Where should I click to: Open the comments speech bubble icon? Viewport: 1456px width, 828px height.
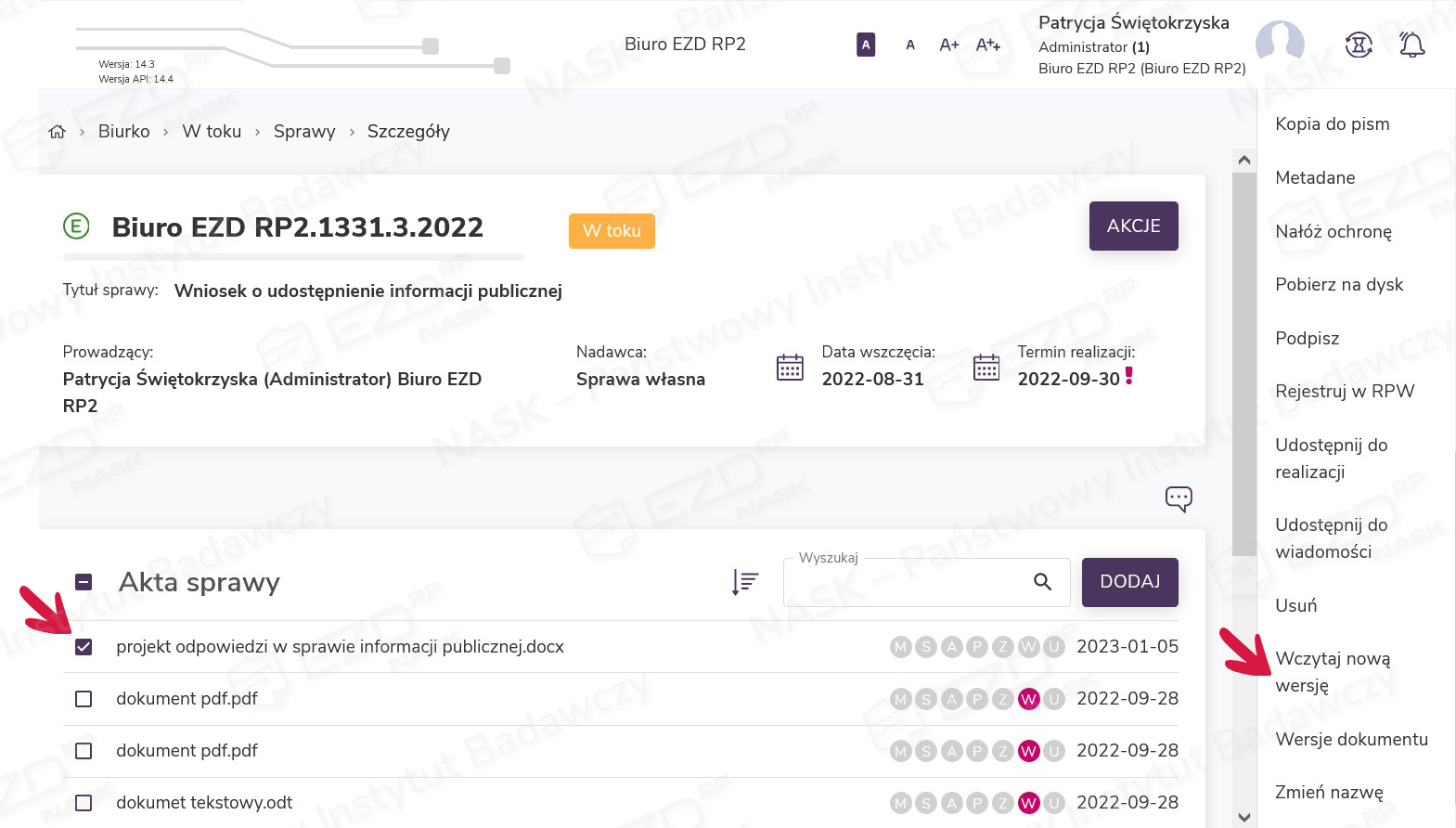coord(1179,498)
